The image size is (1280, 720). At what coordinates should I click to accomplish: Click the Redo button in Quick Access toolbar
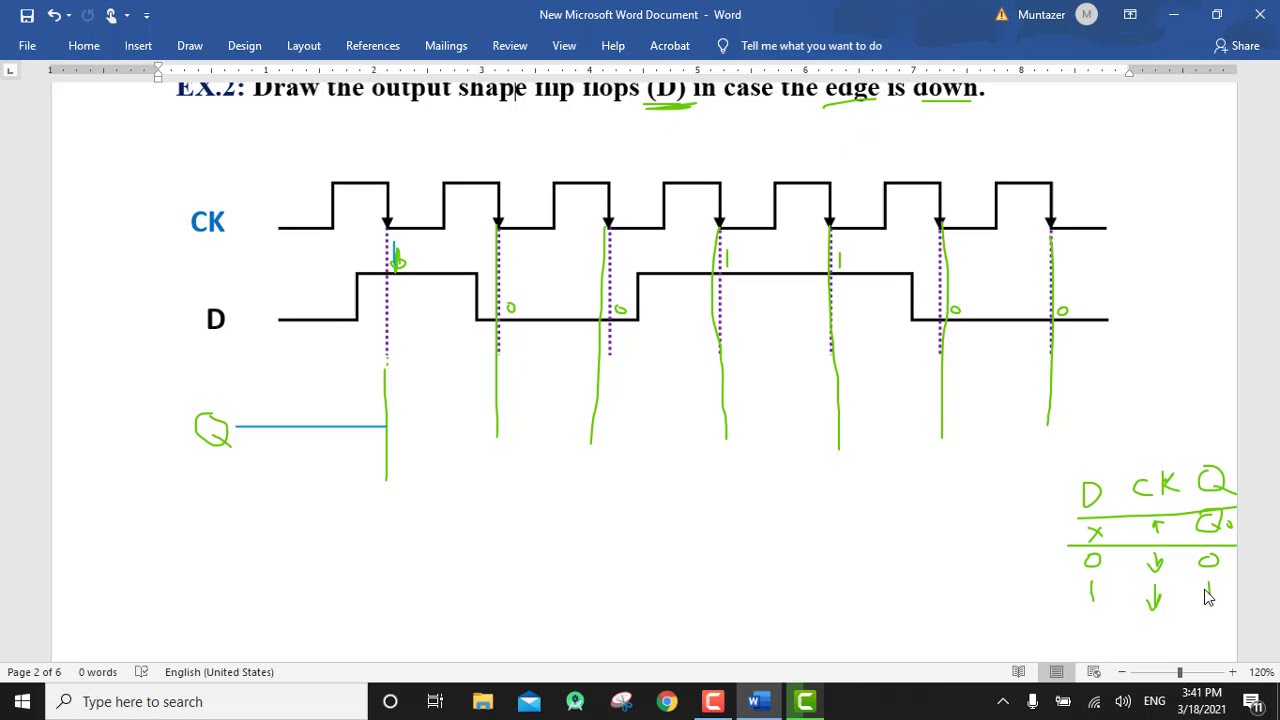pos(87,15)
